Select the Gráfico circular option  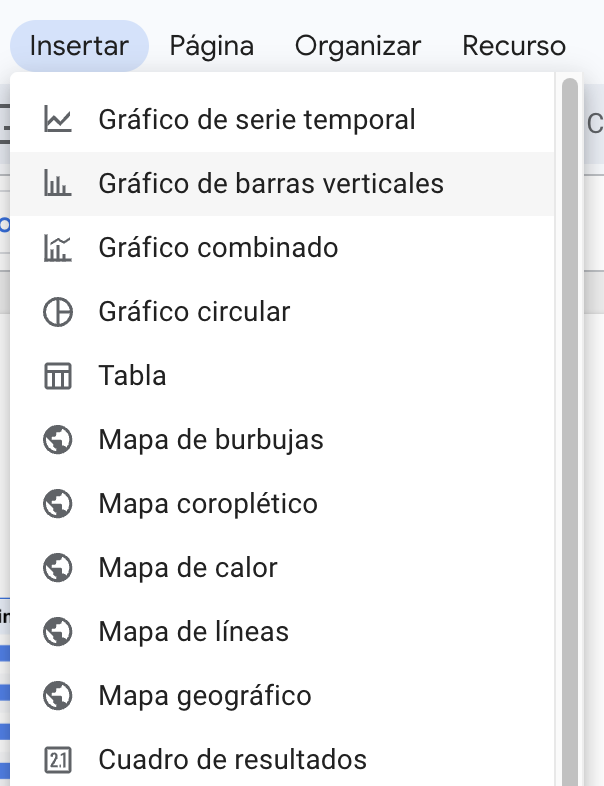[194, 312]
